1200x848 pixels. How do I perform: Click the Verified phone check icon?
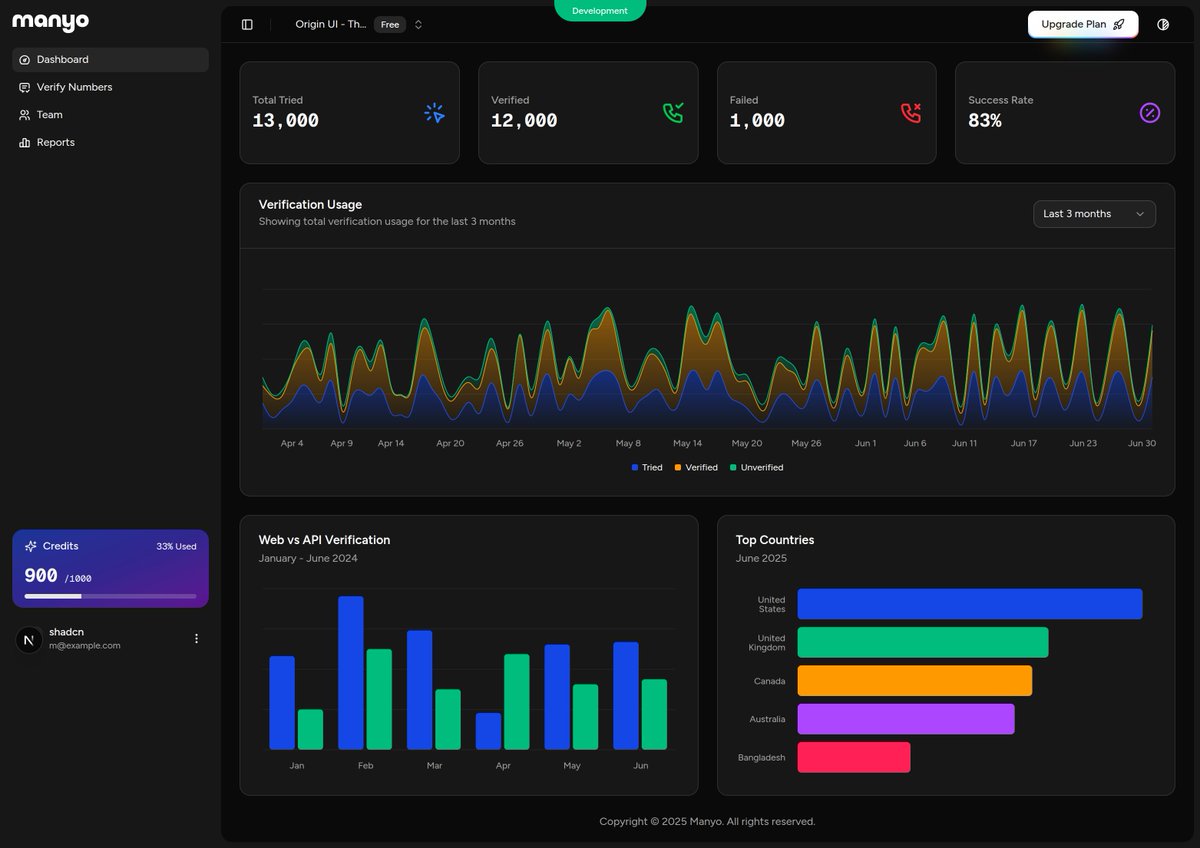pos(673,113)
